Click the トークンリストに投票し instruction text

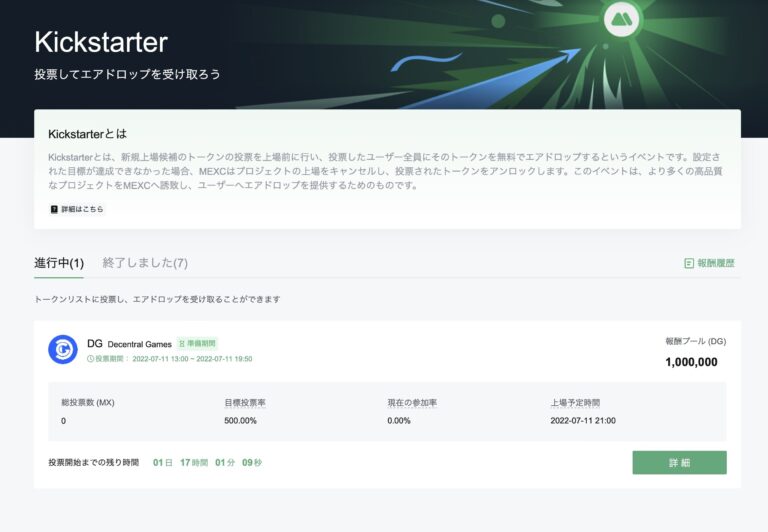coord(157,299)
